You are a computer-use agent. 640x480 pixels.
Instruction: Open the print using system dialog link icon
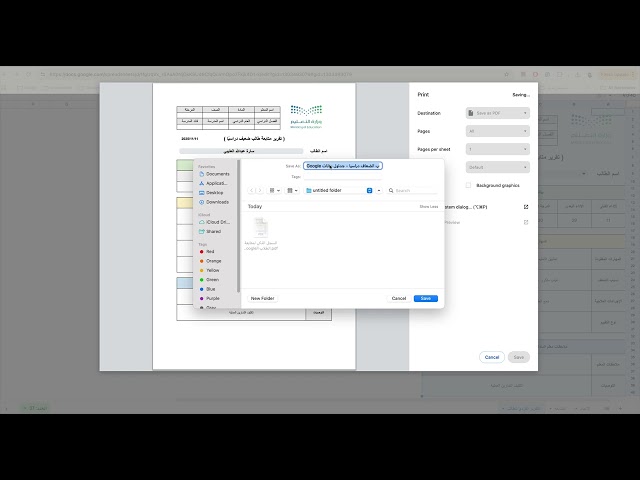[526, 207]
